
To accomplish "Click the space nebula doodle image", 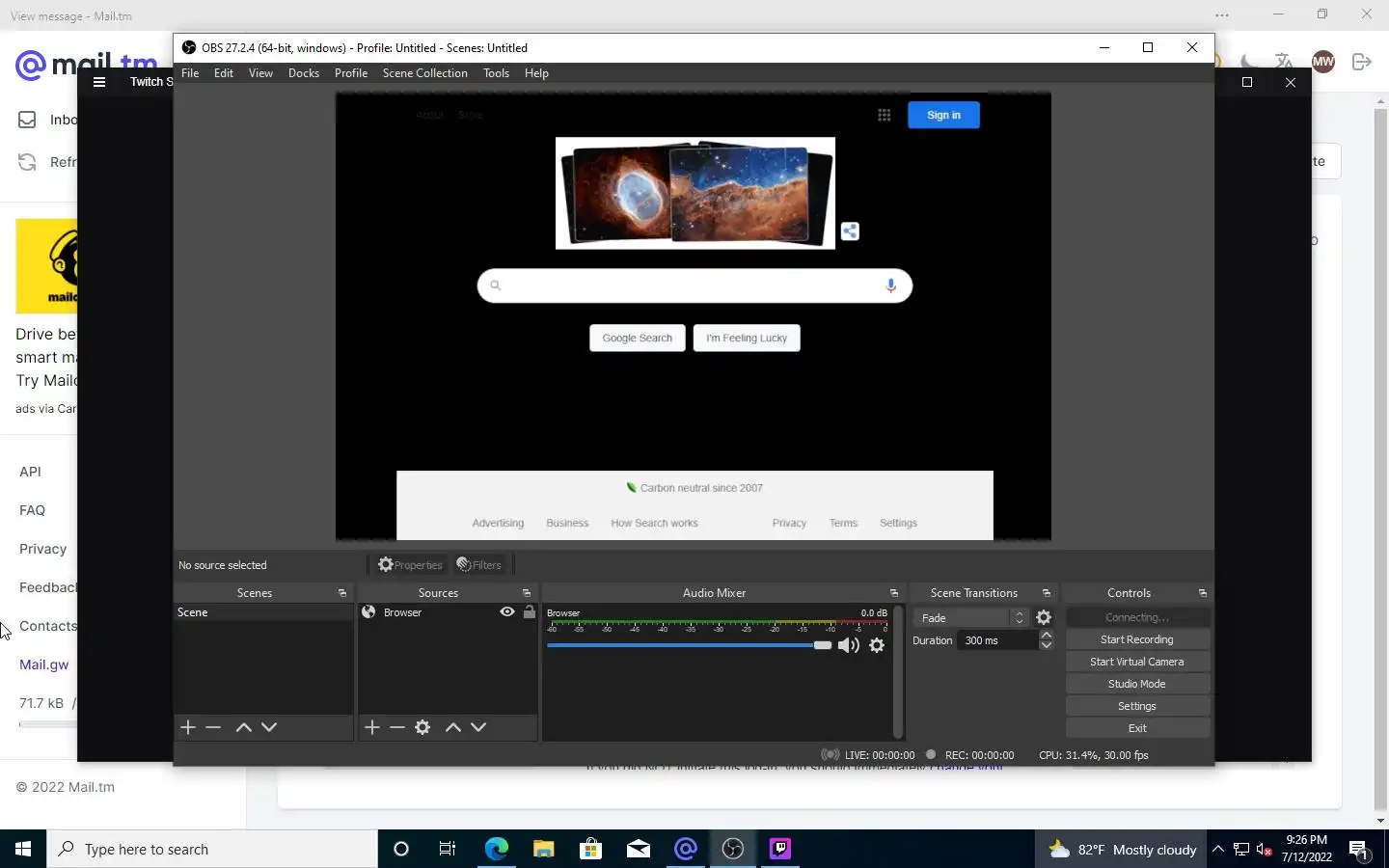I will click(695, 193).
